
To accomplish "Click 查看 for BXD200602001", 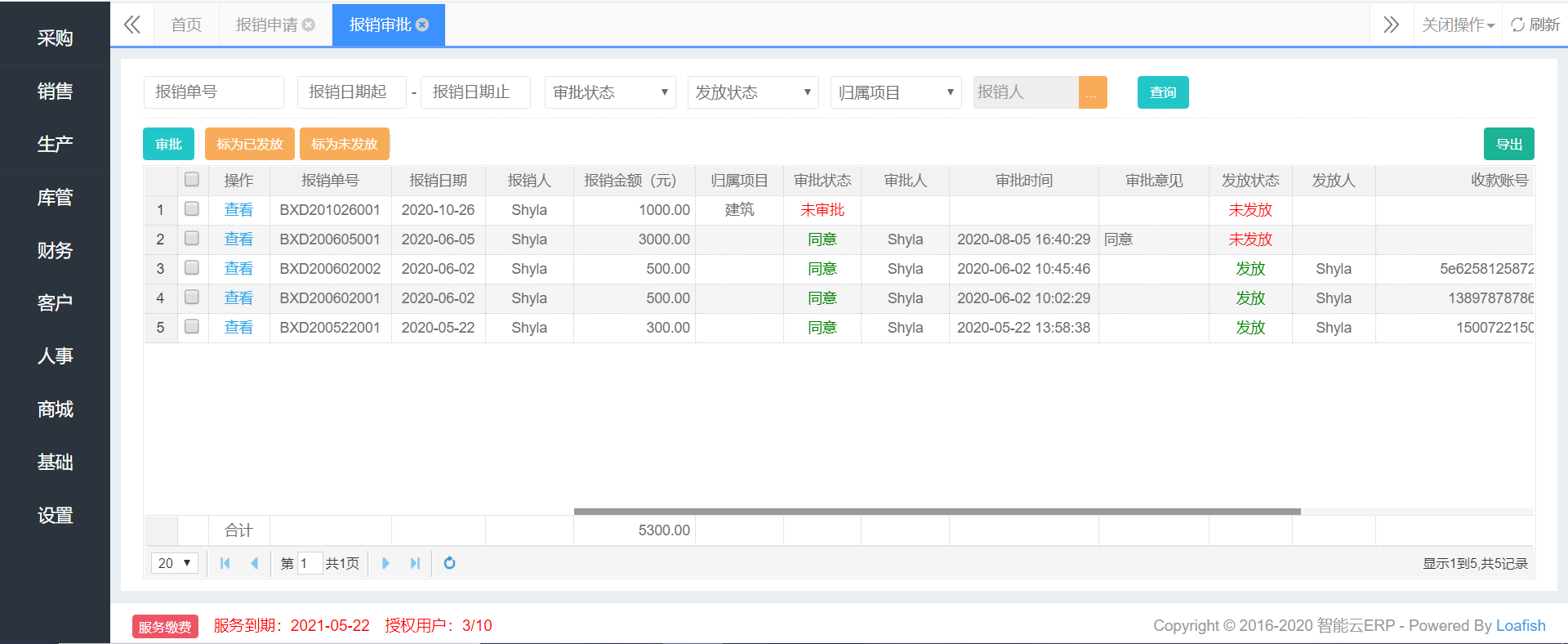I will coord(238,298).
